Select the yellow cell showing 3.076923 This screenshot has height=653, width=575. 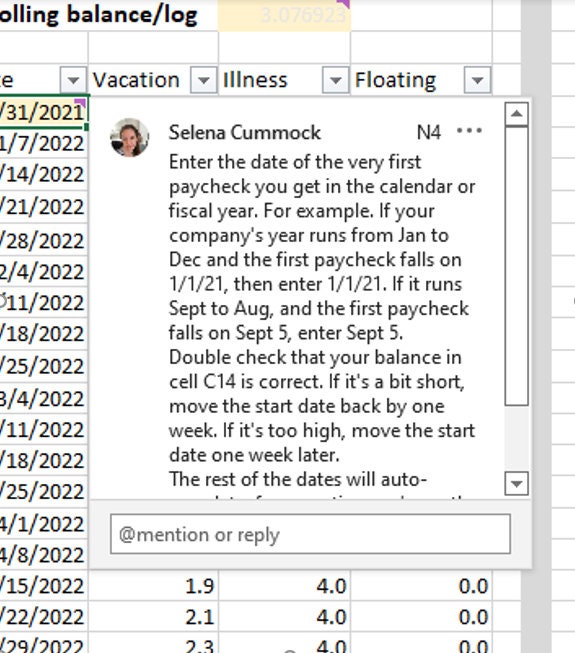pos(284,15)
